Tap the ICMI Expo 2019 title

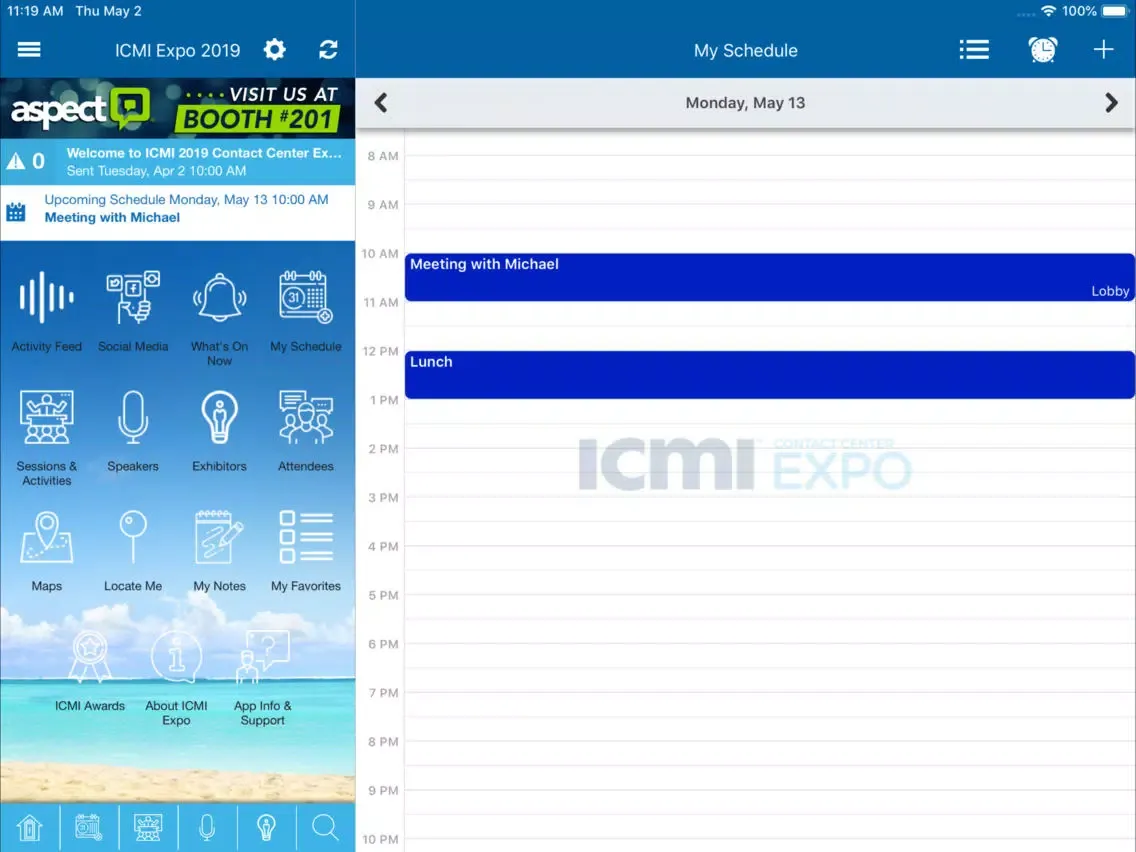tap(178, 50)
